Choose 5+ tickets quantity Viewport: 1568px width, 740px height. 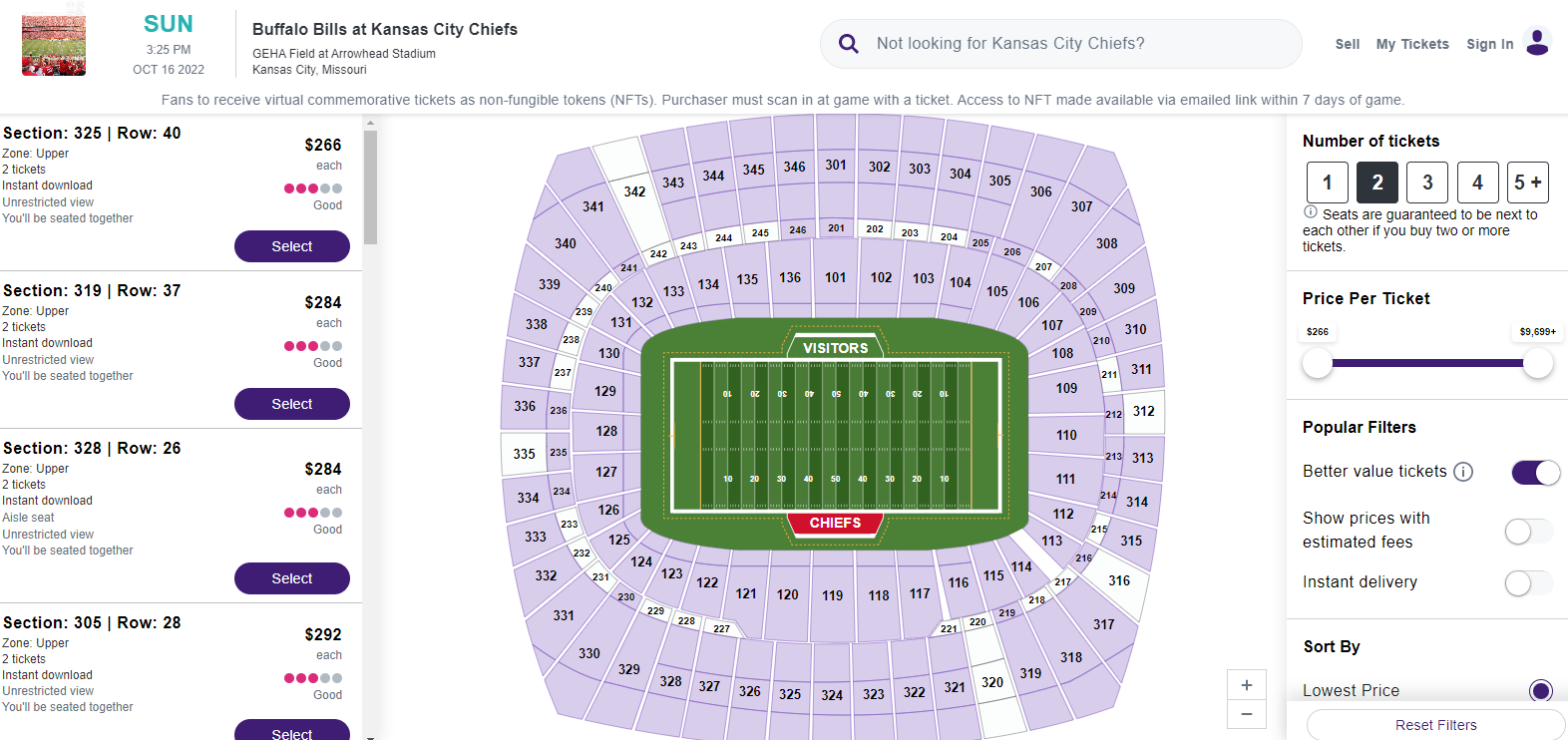point(1527,183)
